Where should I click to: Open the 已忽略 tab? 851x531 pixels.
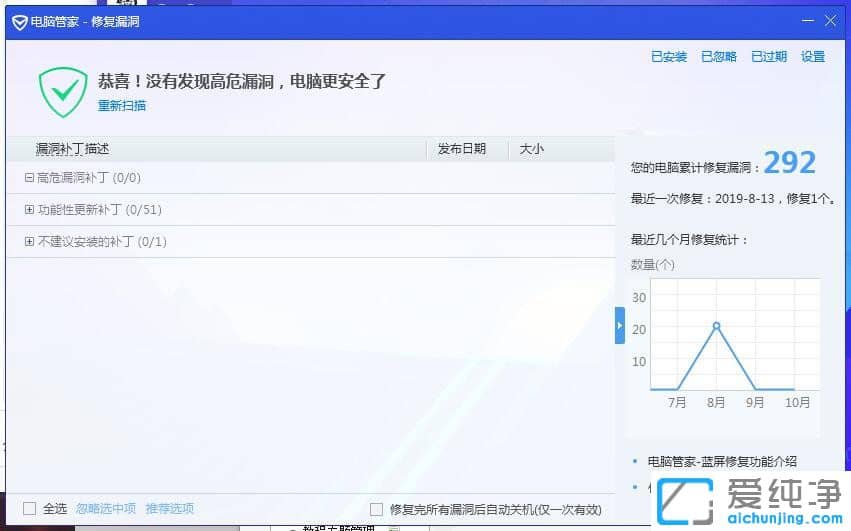[x=719, y=56]
